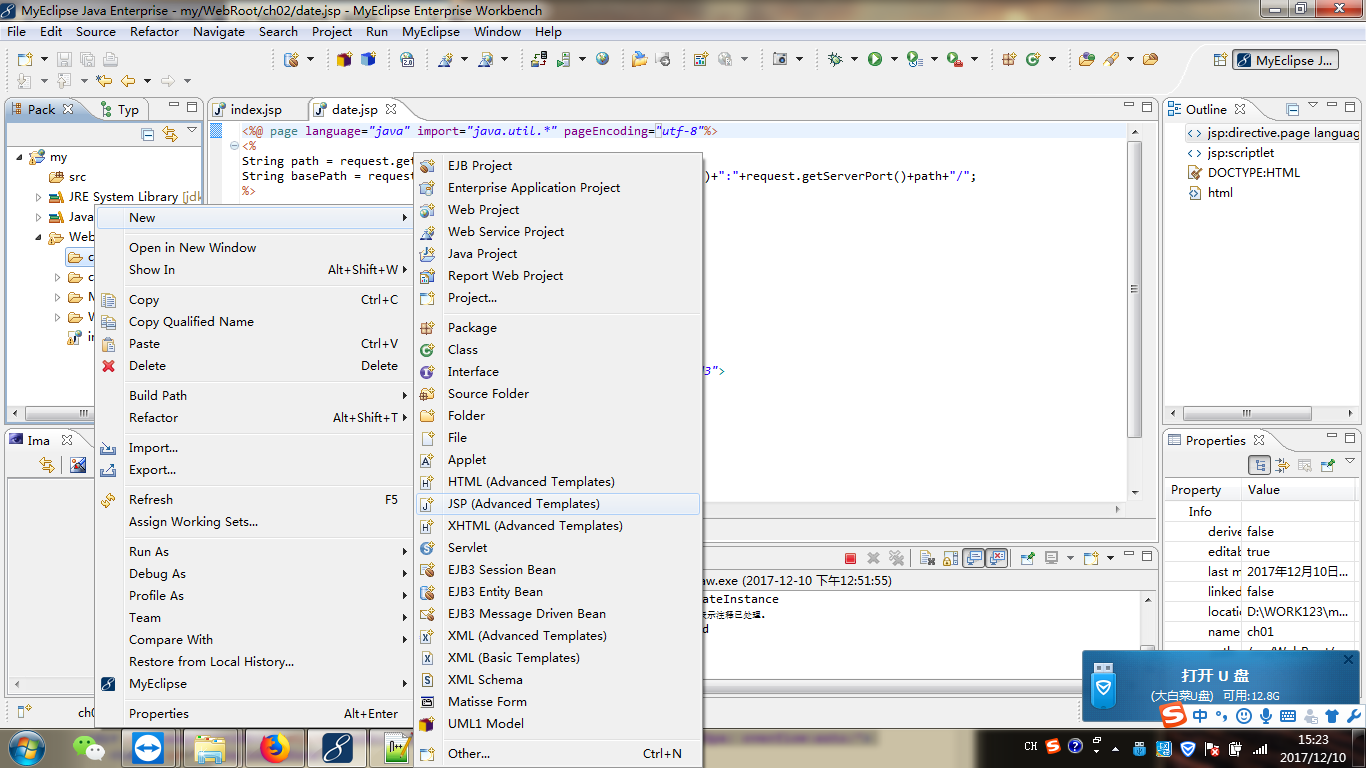The image size is (1366, 768).
Task: Click the WeChat taskbar icon
Action: [x=89, y=748]
